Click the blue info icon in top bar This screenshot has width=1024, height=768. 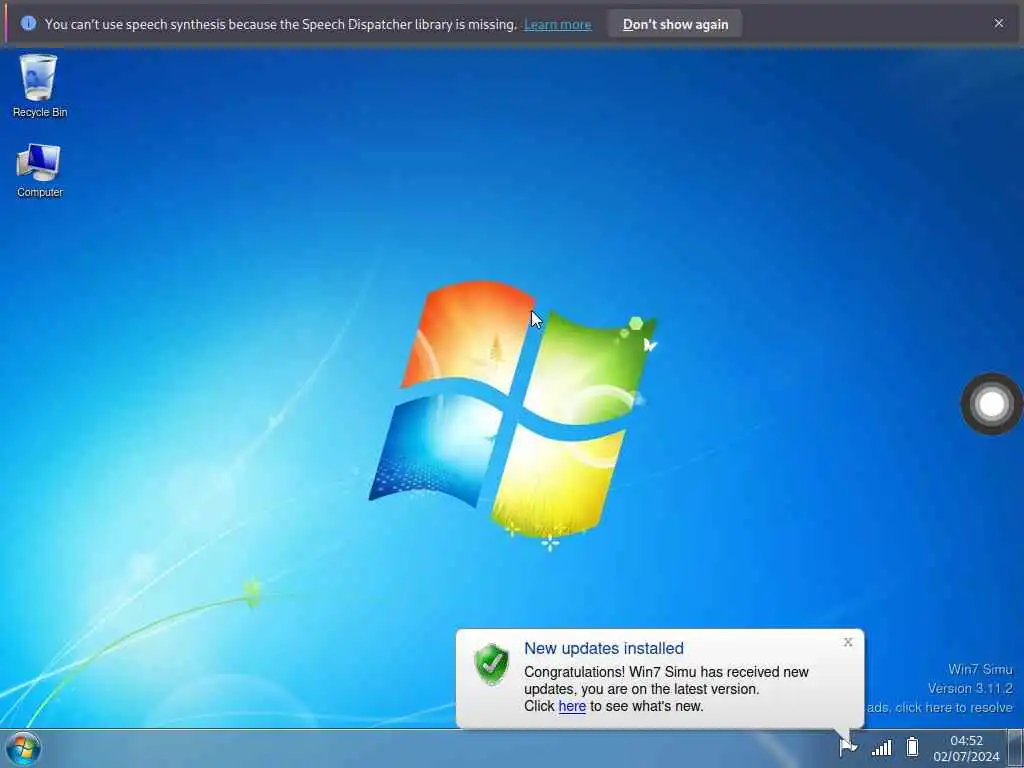tap(28, 24)
